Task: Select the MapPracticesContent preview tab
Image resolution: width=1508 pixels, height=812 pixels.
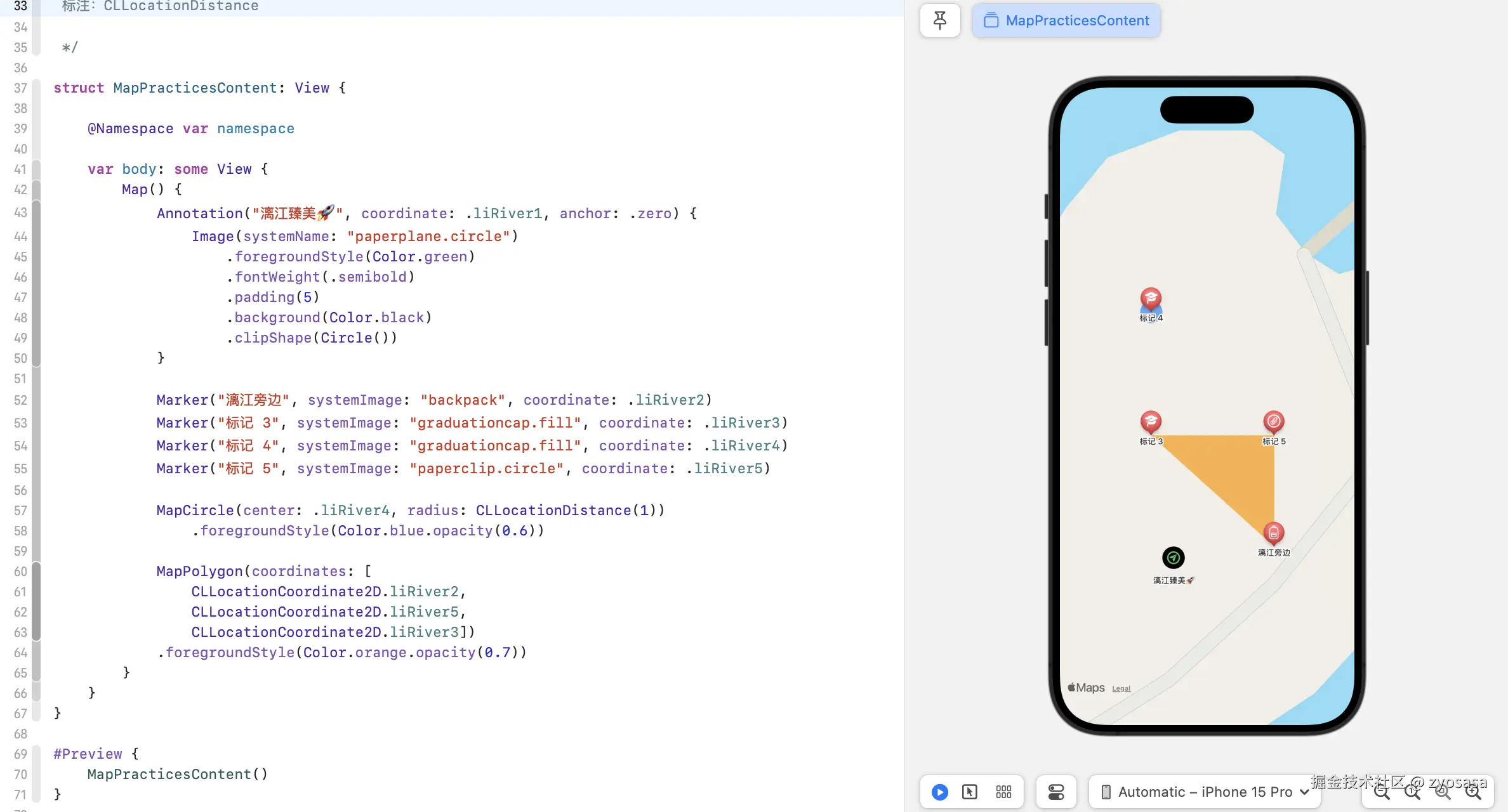Action: 1066,20
